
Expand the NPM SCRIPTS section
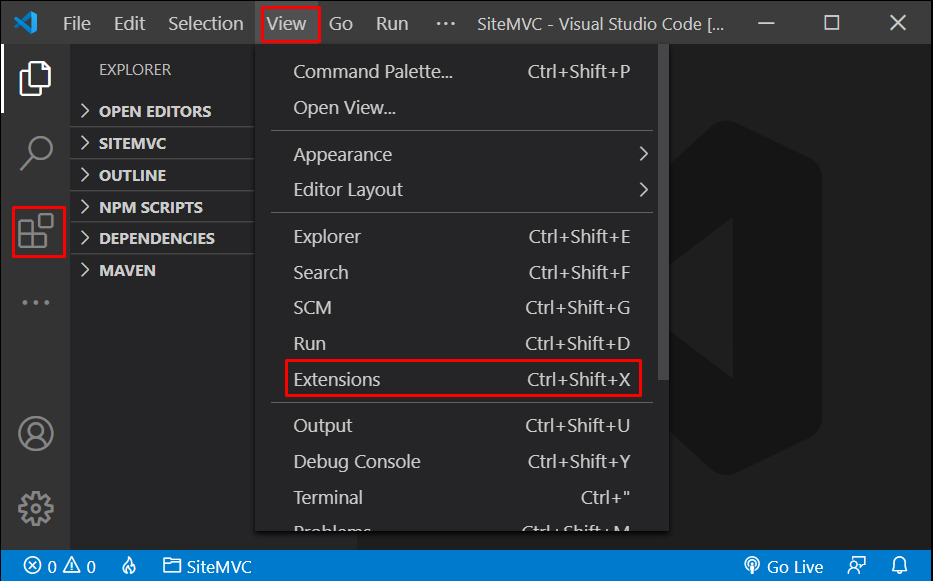click(x=150, y=207)
